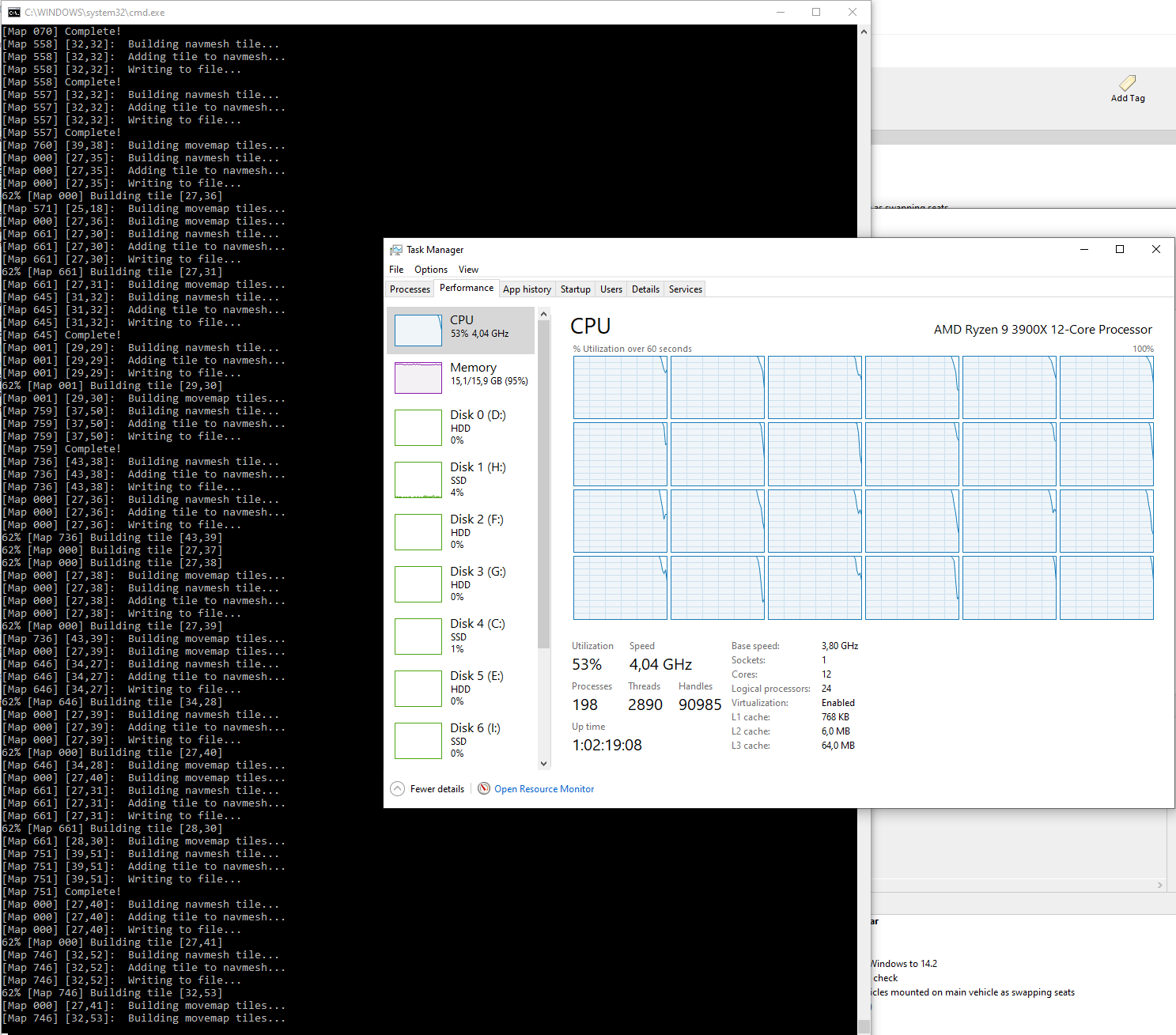Click the scroll-right arrow in background window
Viewport: 1176px width, 1035px height.
pyautogui.click(x=1160, y=885)
